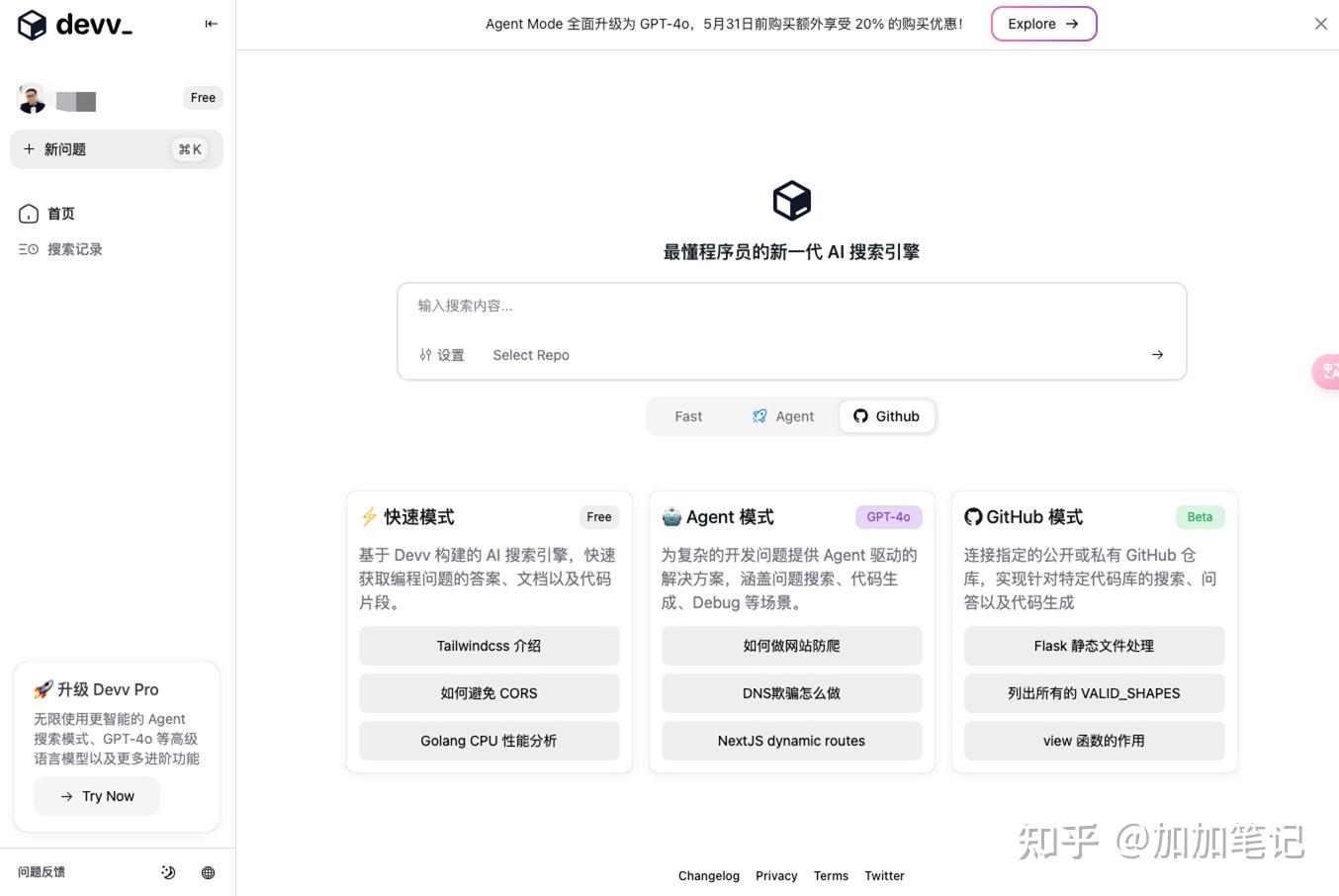
Task: Click the 首页 home icon in sidebar
Action: (29, 213)
